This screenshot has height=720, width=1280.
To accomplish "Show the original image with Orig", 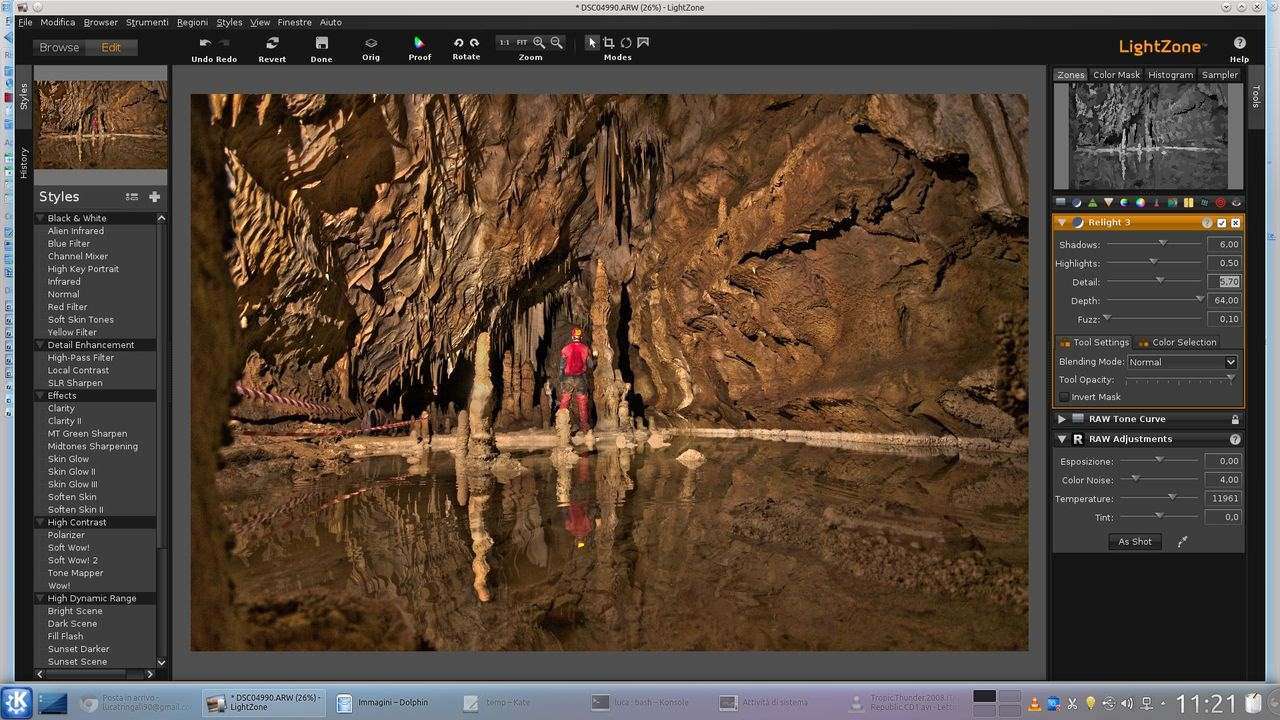I will (371, 43).
